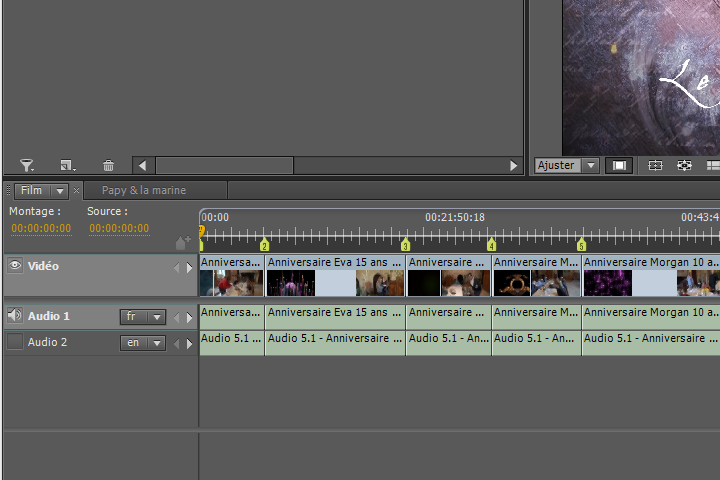Image resolution: width=720 pixels, height=480 pixels.
Task: Click the second crosshair guide icon right of Ajuster
Action: (x=684, y=166)
